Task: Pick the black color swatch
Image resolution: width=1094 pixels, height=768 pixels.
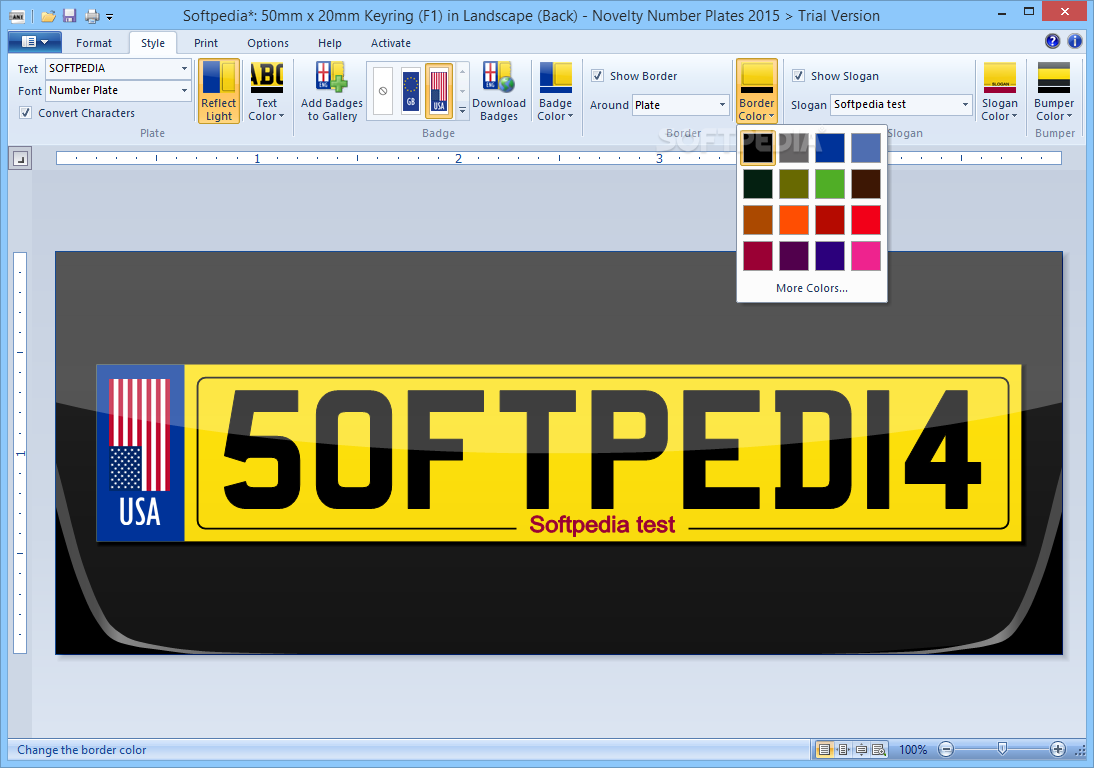Action: pos(758,148)
